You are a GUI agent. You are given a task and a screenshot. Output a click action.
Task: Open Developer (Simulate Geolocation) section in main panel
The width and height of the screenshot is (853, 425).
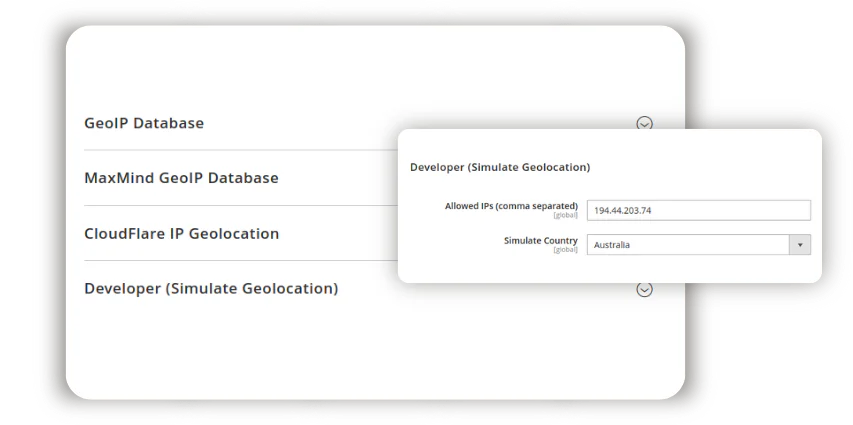[211, 288]
